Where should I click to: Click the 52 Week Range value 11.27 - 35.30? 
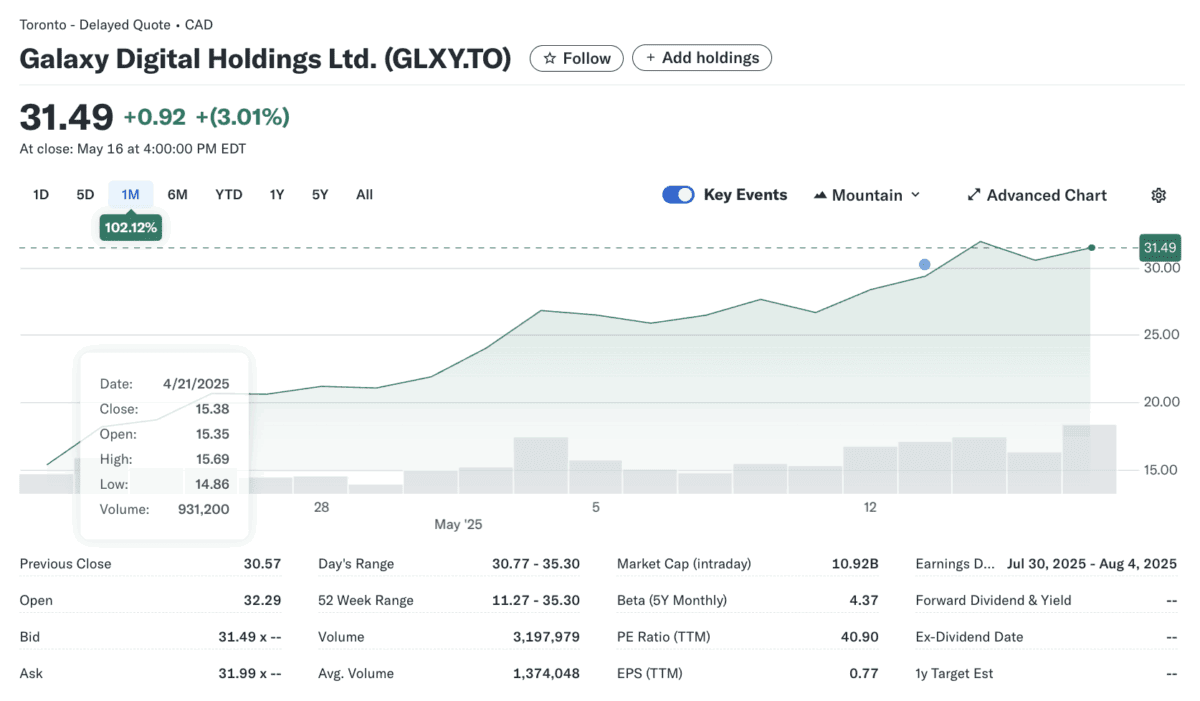(x=536, y=601)
